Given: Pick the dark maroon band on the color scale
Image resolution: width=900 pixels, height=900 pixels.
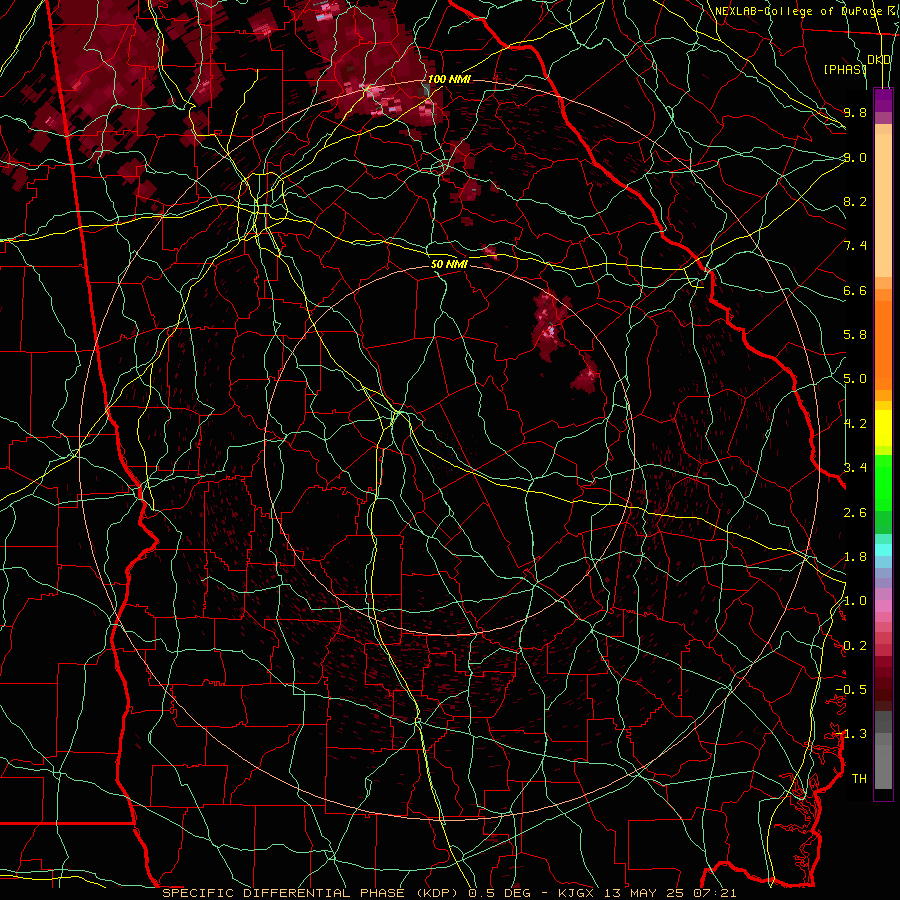Looking at the screenshot, I should pos(883,683).
